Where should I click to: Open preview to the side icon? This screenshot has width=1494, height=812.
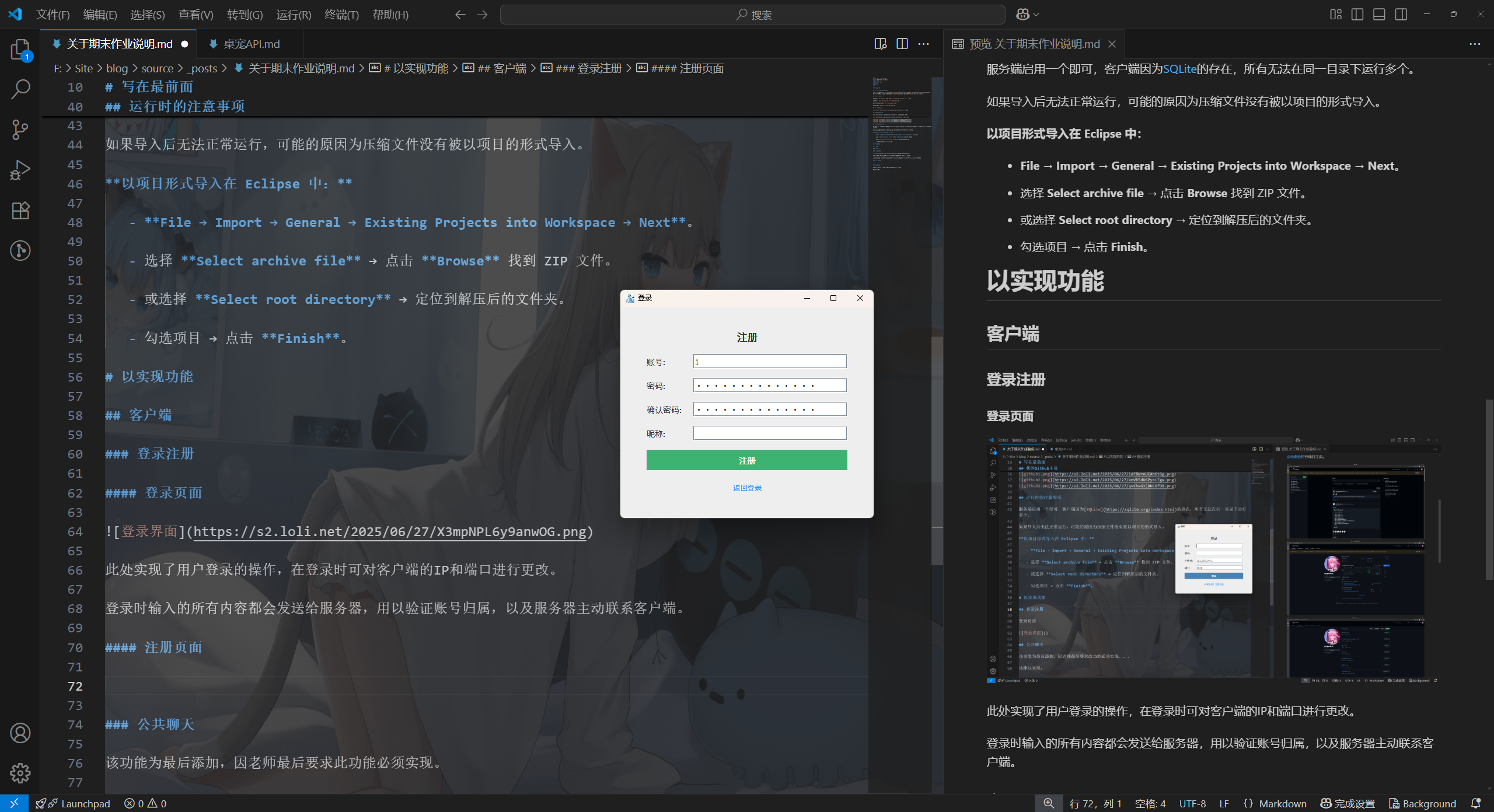click(x=881, y=44)
